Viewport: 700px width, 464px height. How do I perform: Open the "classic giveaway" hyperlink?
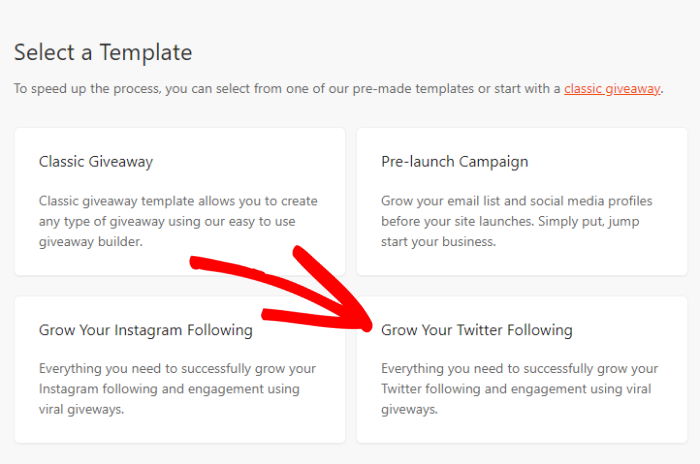(612, 89)
